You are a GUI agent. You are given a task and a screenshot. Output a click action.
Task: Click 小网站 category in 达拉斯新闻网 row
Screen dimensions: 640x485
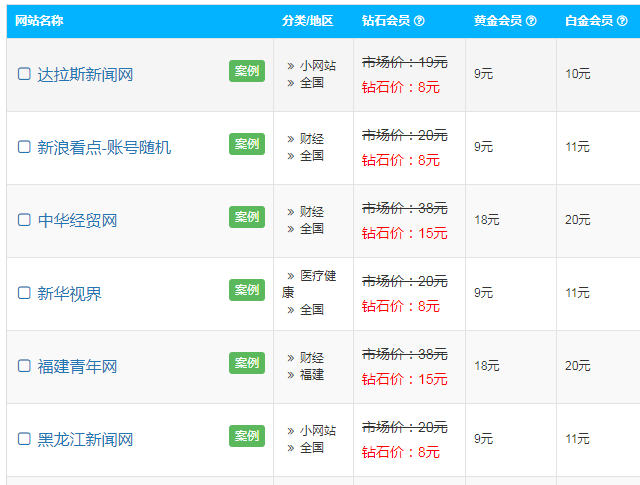pos(318,66)
